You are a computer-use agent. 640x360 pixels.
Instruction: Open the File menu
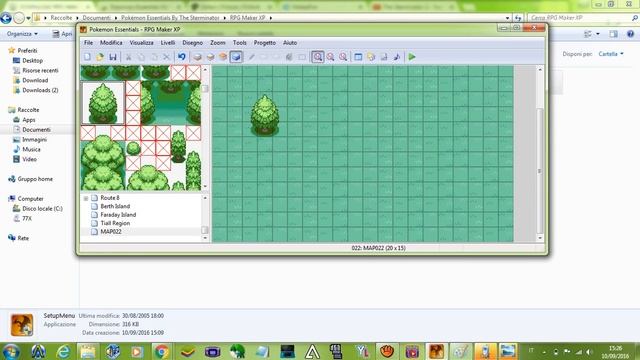point(88,43)
